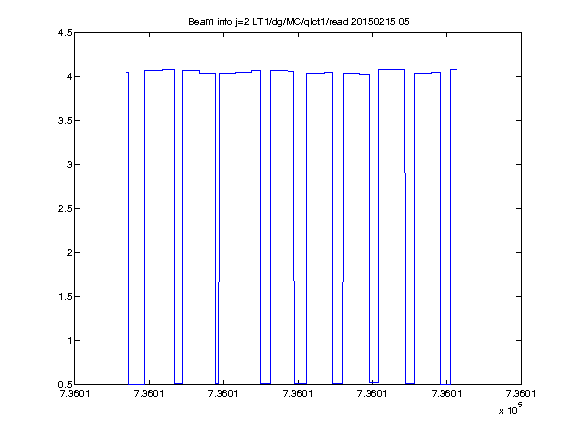Select the final short blue segment ending the trace
The width and height of the screenshot is (576, 432).
(x=454, y=69)
